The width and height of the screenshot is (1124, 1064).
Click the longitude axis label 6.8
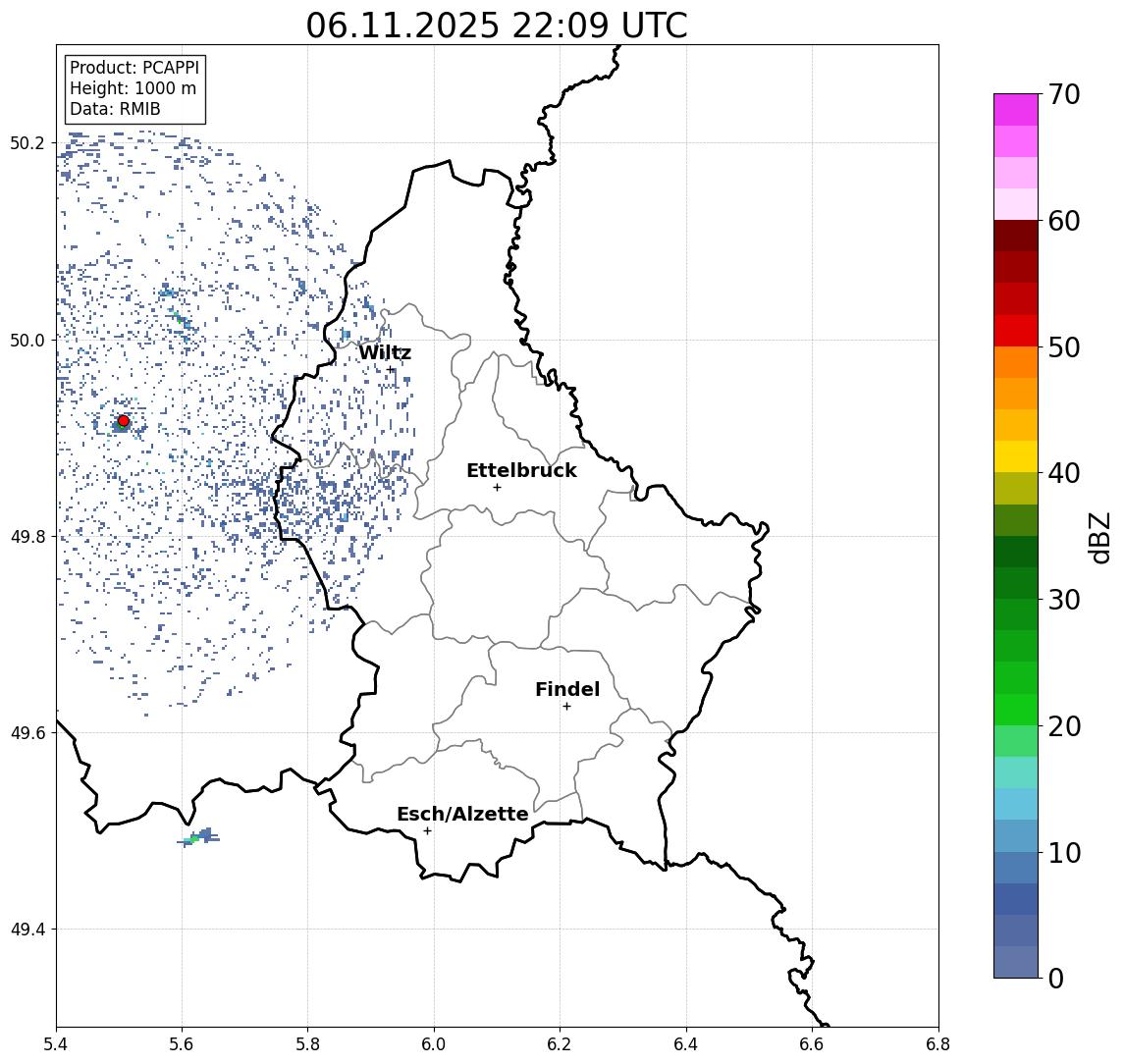(x=937, y=1044)
